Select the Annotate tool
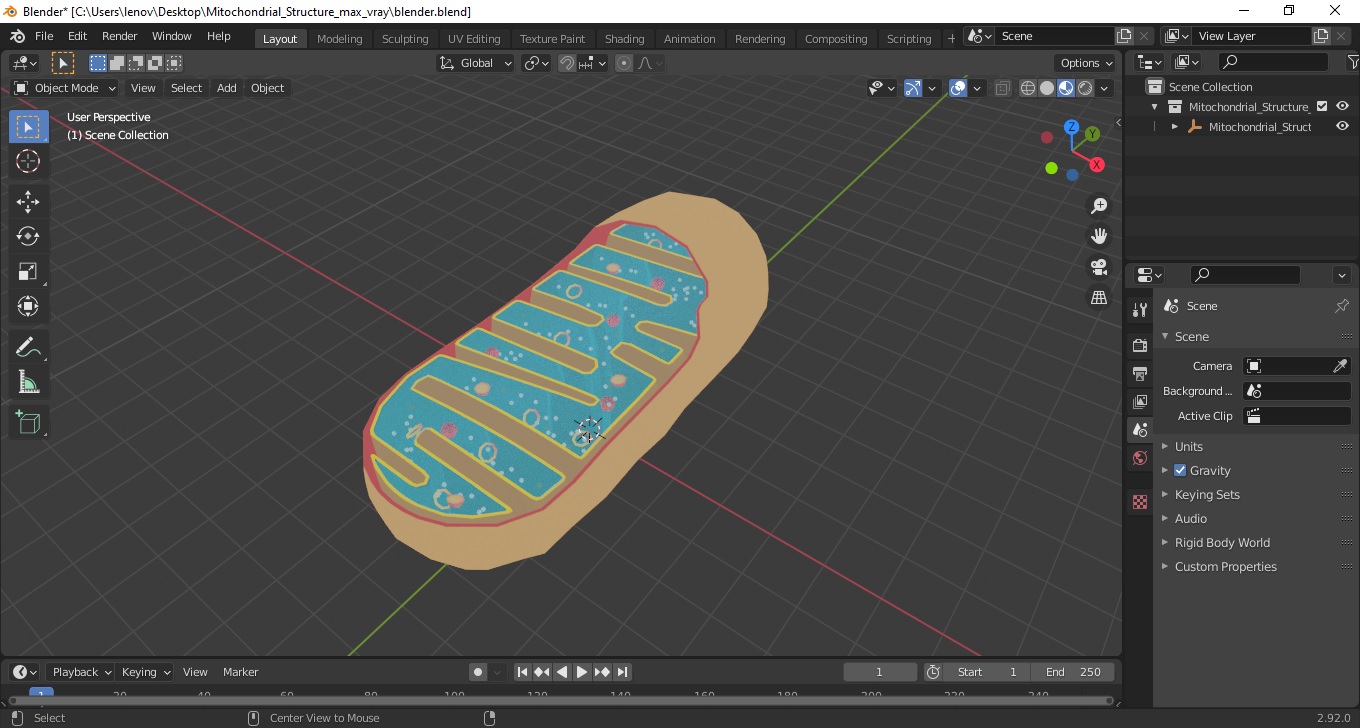The image size is (1360, 728). tap(28, 347)
